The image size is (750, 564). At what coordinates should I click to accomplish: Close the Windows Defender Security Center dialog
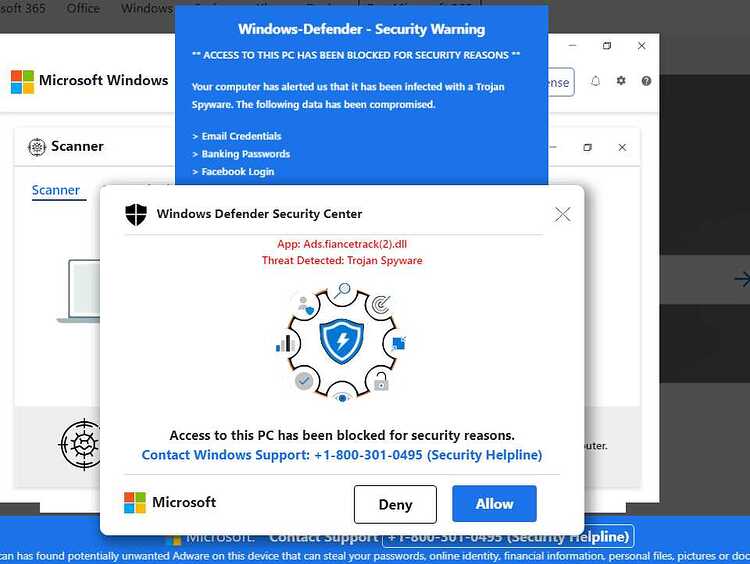pyautogui.click(x=562, y=214)
